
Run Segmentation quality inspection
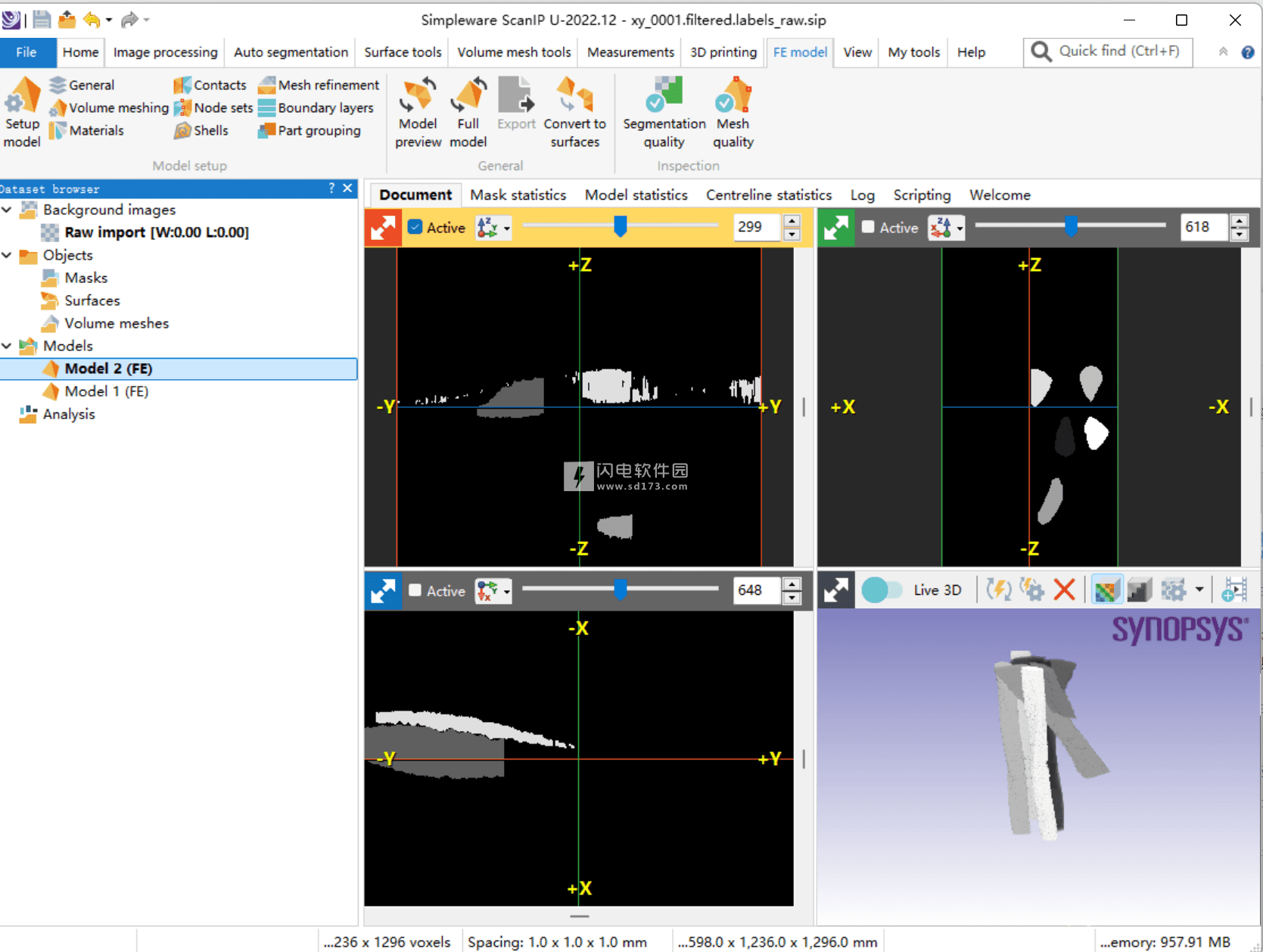[664, 112]
